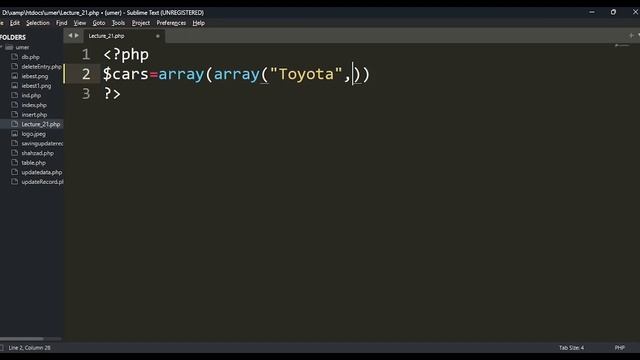
Task: Click the "Toyota" string in code
Action: (x=306, y=74)
